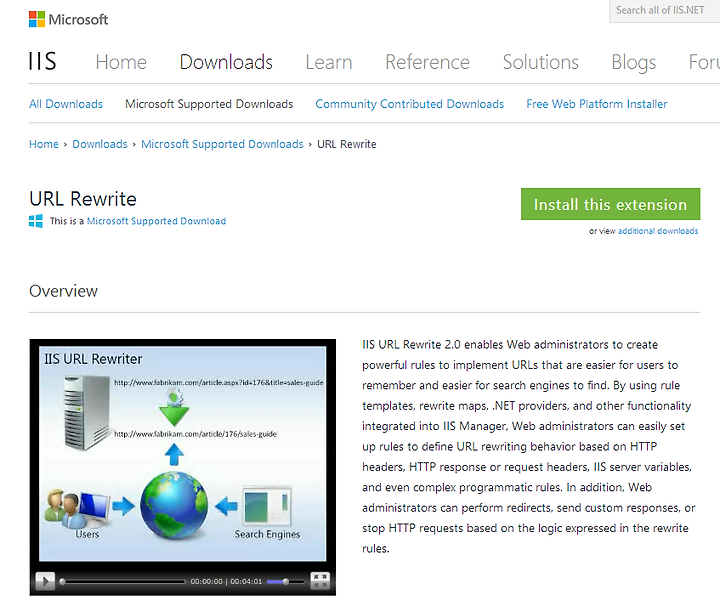Open Community Contributed Downloads
The image size is (720, 606).
410,104
